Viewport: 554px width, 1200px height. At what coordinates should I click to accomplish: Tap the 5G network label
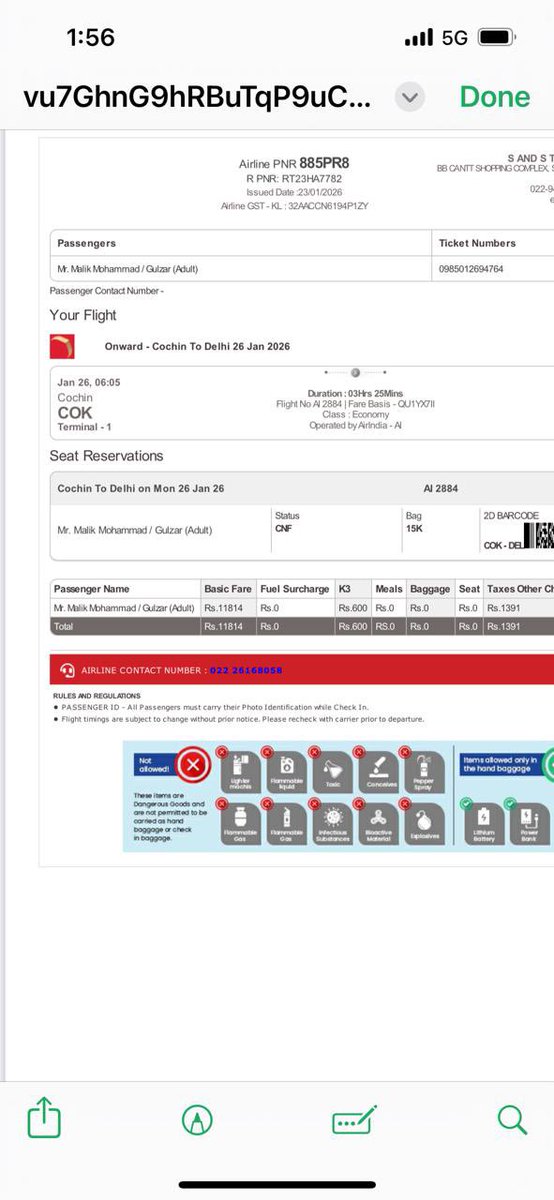pos(455,38)
